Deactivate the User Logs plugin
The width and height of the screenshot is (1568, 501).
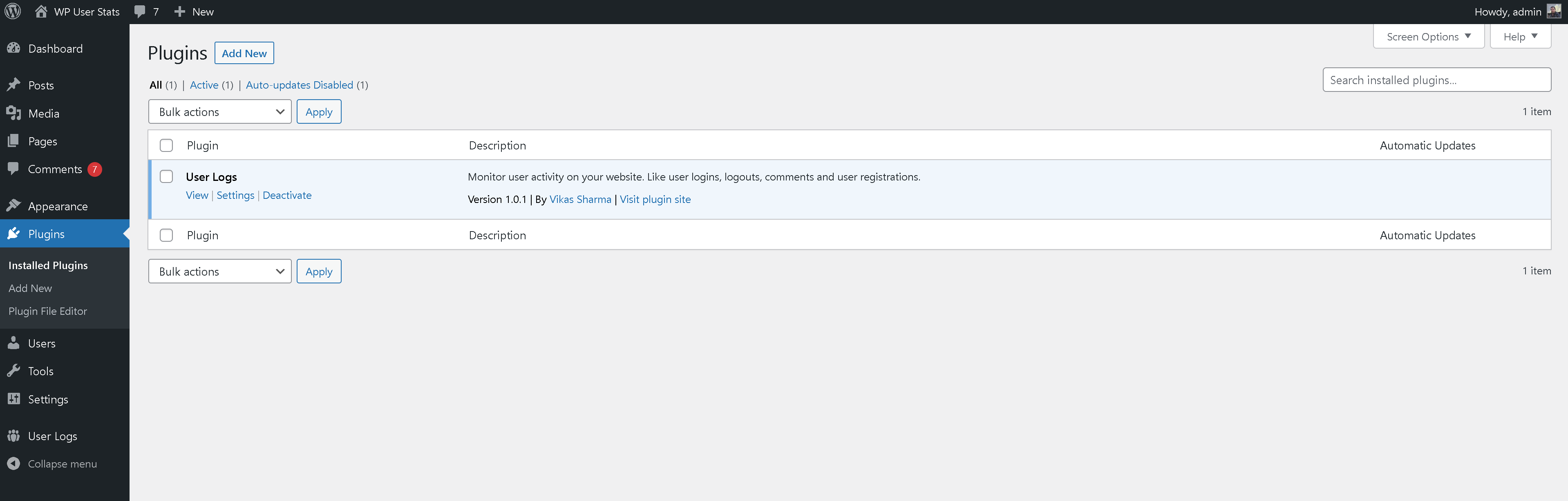coord(287,195)
